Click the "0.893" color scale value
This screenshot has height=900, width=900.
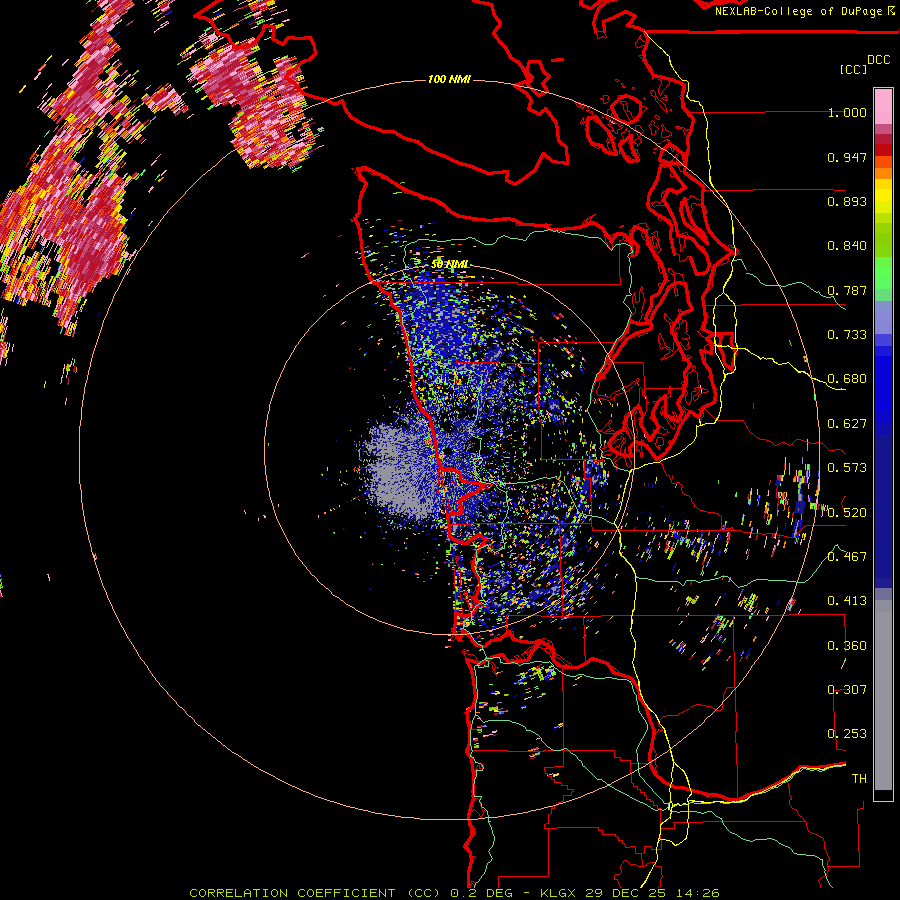coord(847,201)
